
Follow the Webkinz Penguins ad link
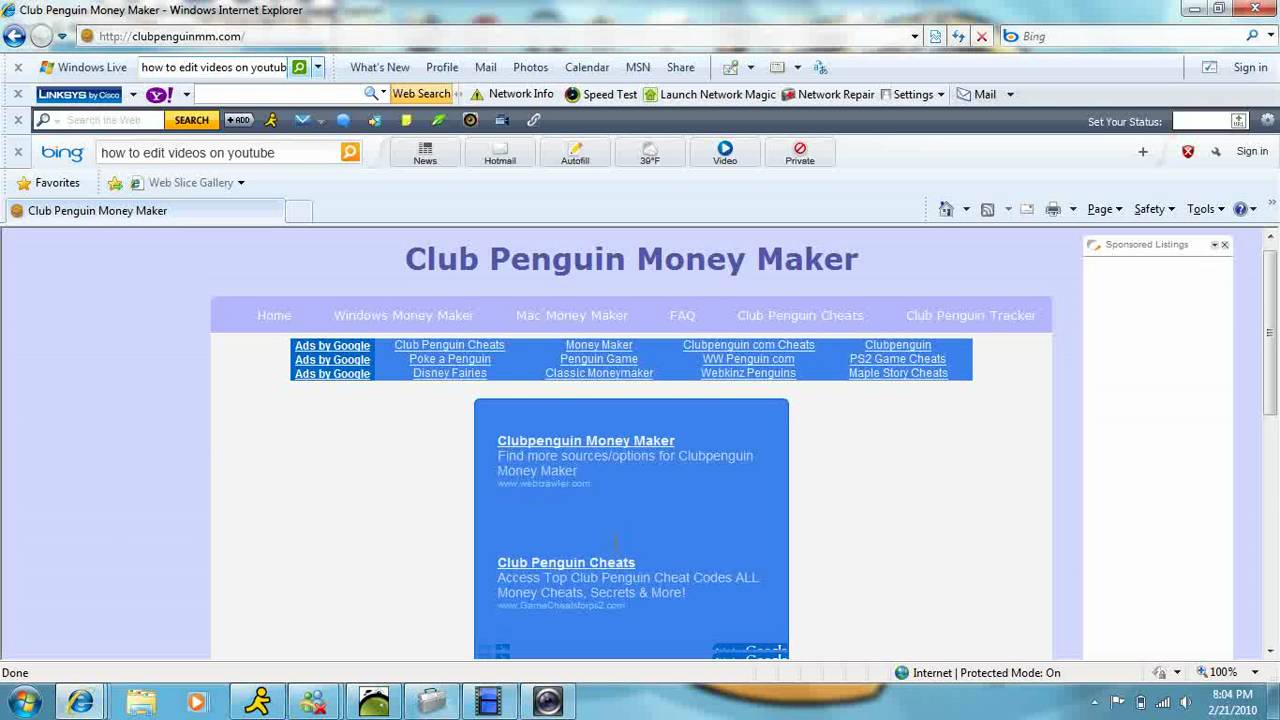coord(748,373)
